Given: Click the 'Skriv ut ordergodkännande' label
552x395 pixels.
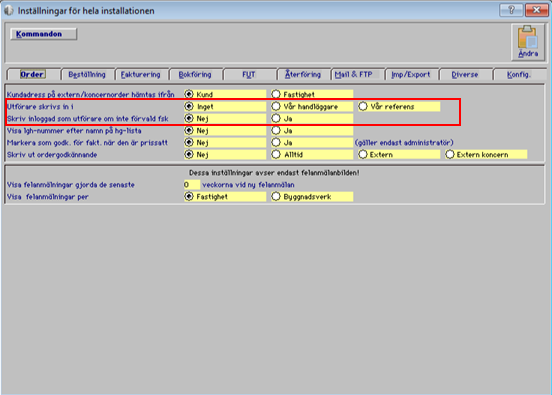Looking at the screenshot, I should 52,155.
